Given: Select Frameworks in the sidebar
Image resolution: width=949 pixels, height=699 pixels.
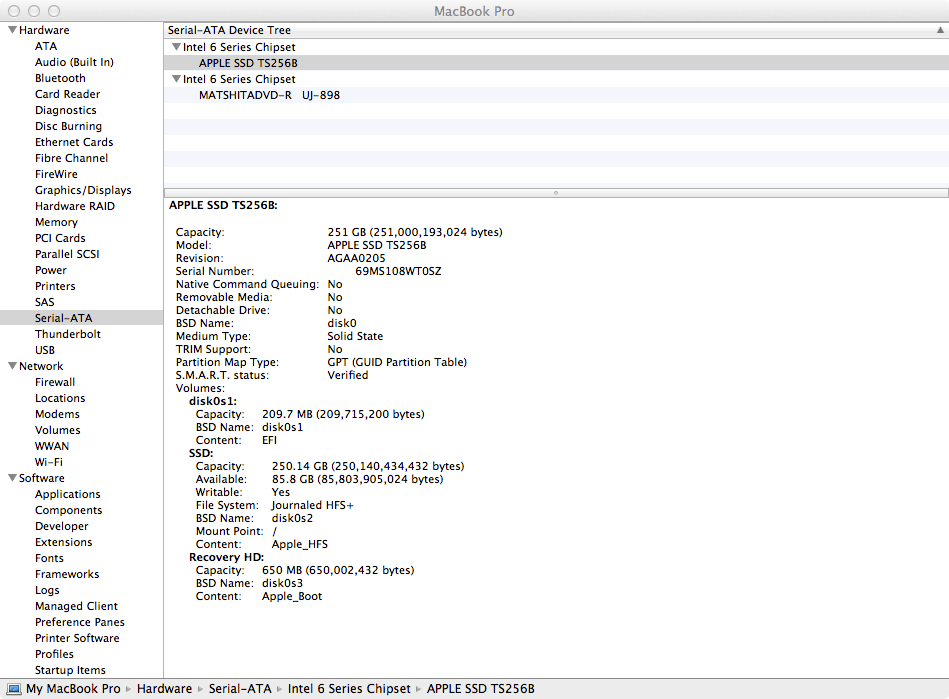Looking at the screenshot, I should (x=67, y=574).
